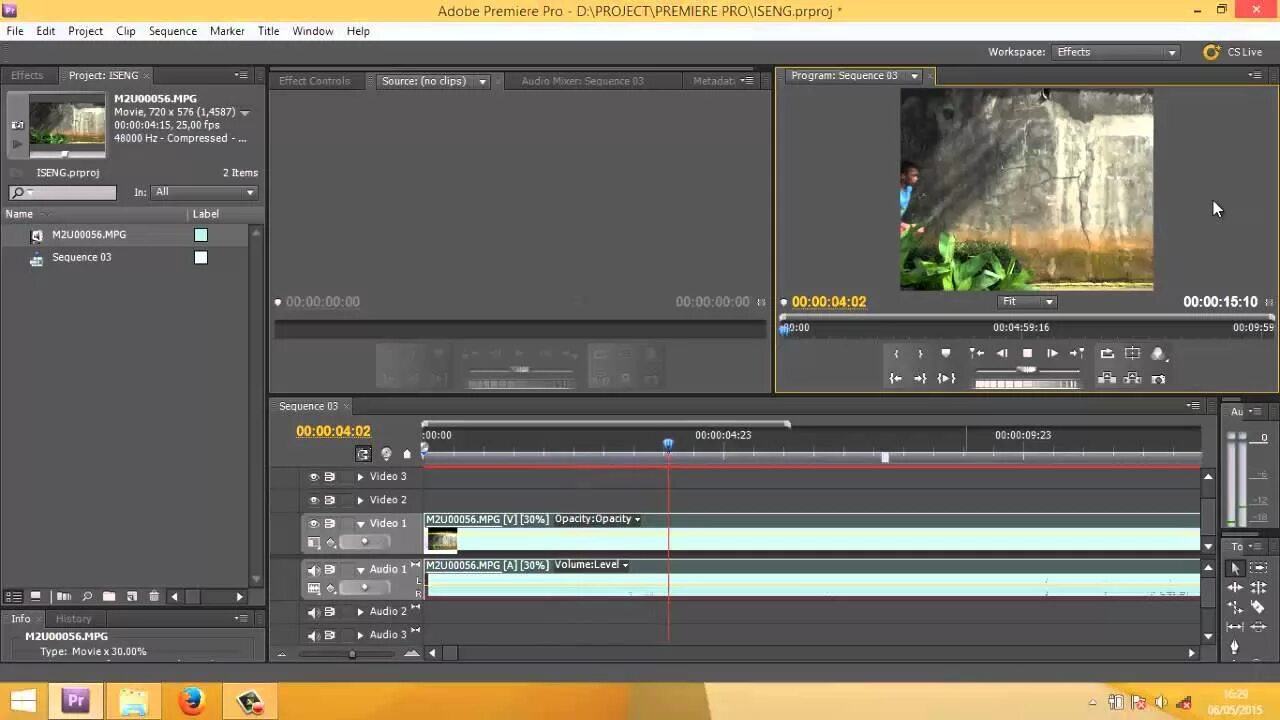Click the New Item icon in Project panel
Image resolution: width=1280 pixels, height=720 pixels.
point(131,597)
